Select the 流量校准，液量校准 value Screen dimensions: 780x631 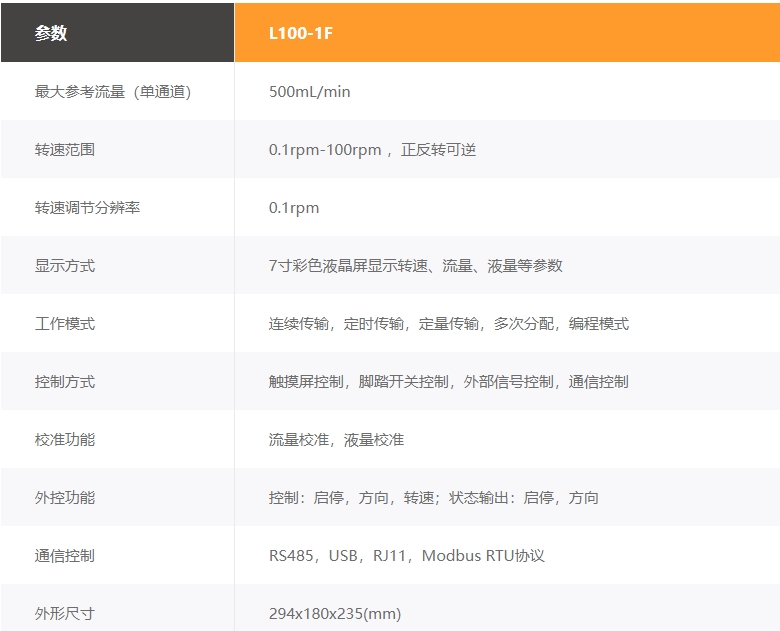[336, 440]
